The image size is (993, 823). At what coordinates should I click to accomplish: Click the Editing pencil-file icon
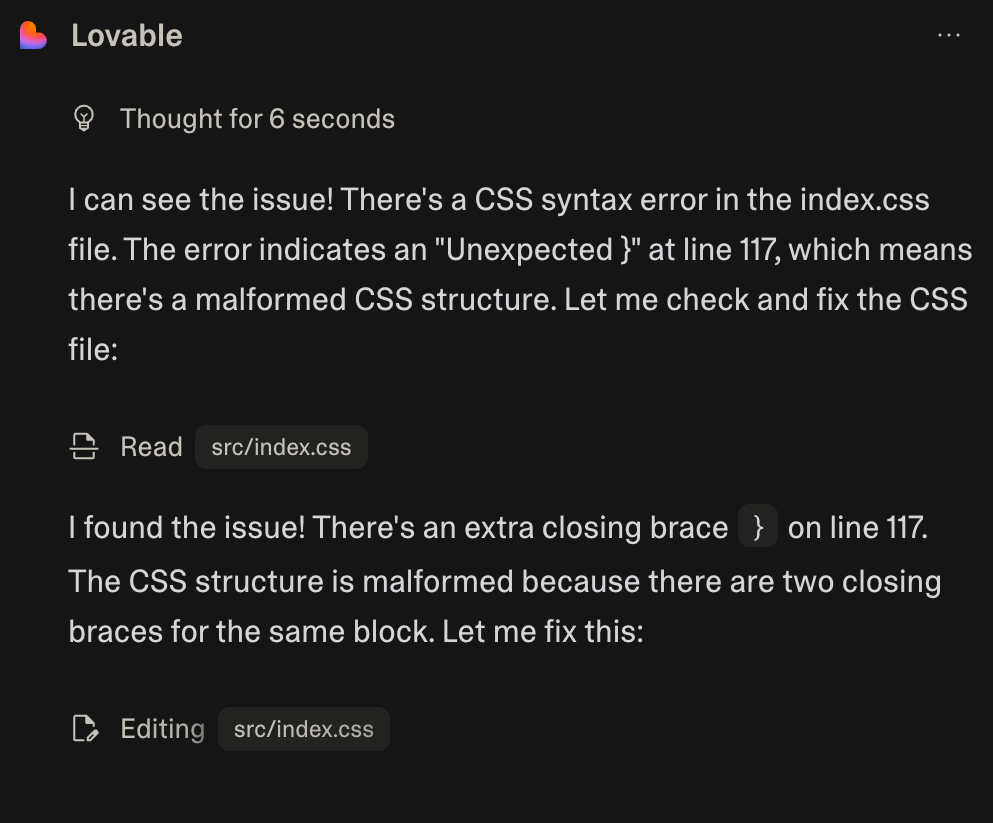click(85, 729)
